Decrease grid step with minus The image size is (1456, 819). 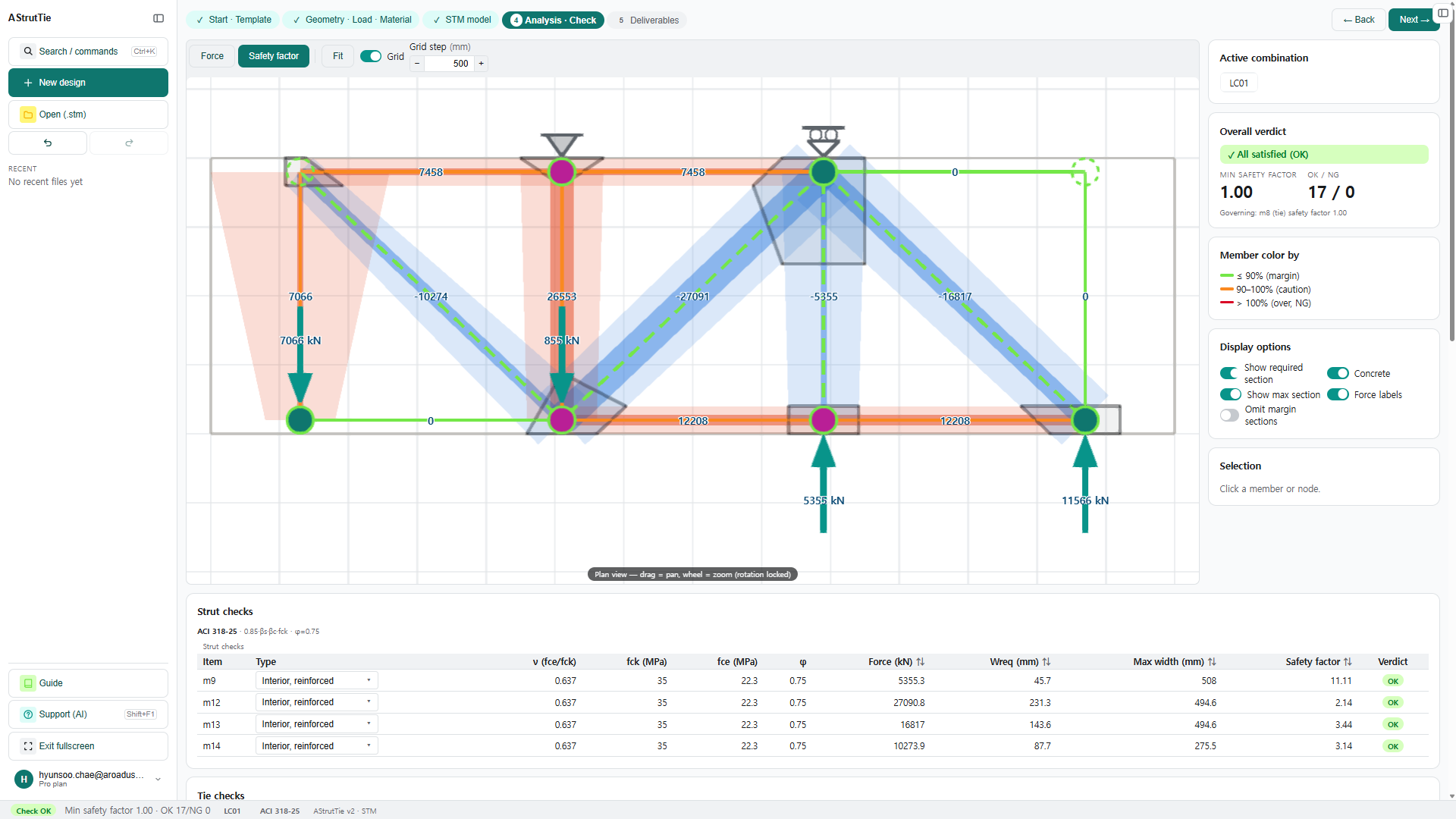tap(417, 64)
